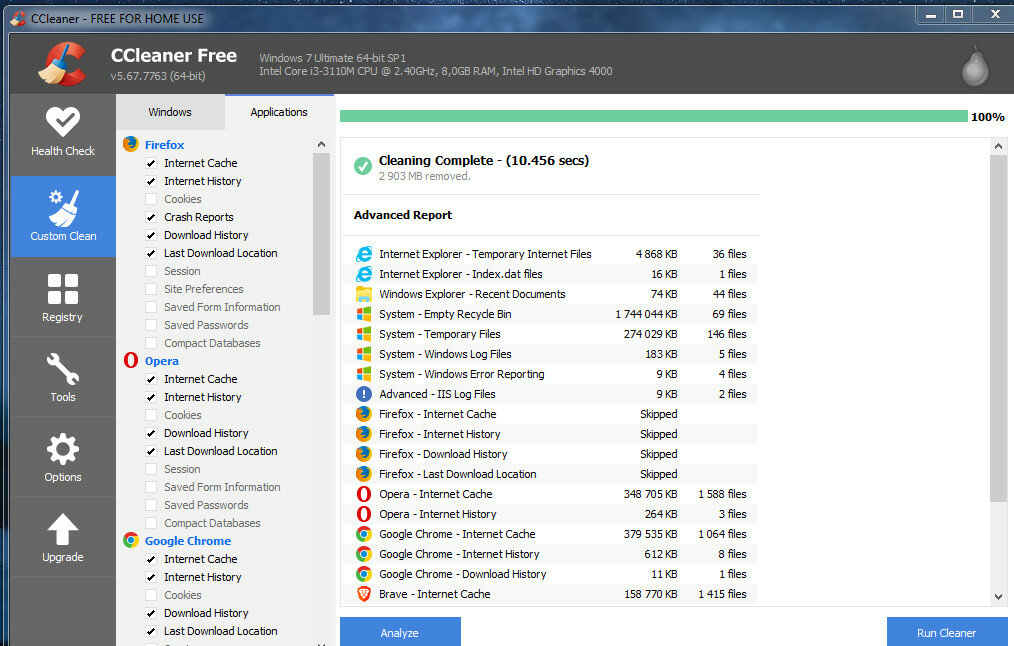
Task: Uncheck Opera Internet Cache
Action: pyautogui.click(x=151, y=379)
